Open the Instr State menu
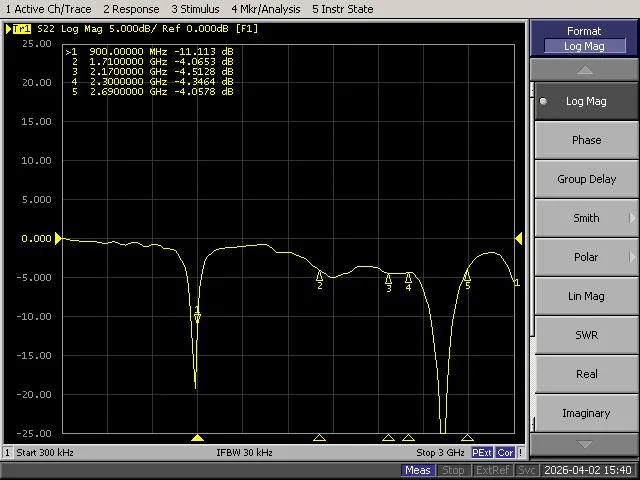Image resolution: width=640 pixels, height=480 pixels. (342, 9)
